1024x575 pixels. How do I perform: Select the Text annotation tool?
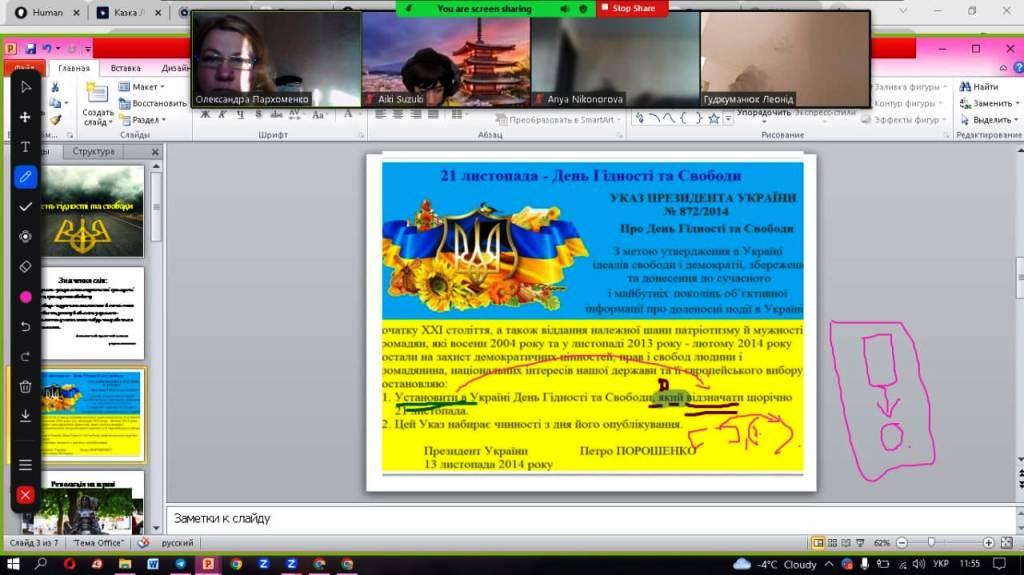(25, 146)
